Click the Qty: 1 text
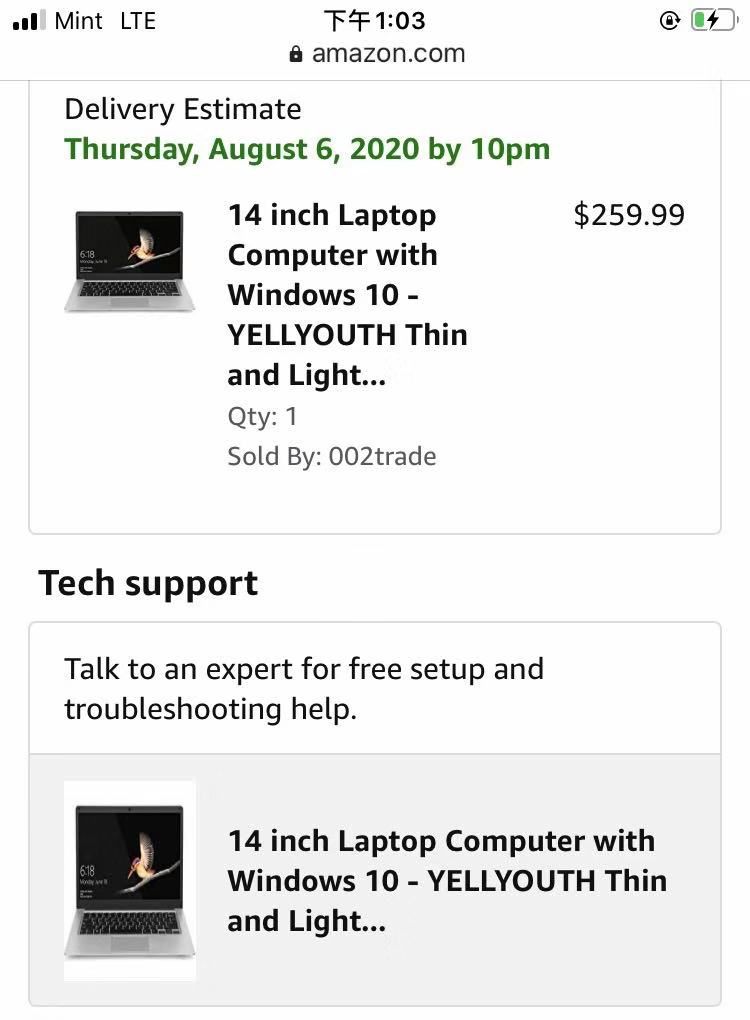The image size is (750, 1020). point(262,417)
